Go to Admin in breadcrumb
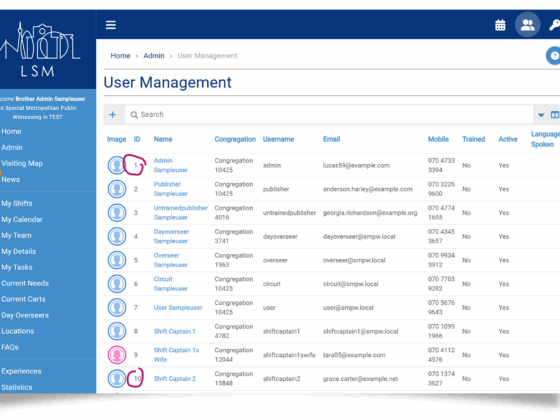The height and width of the screenshot is (420, 560). coord(154,56)
